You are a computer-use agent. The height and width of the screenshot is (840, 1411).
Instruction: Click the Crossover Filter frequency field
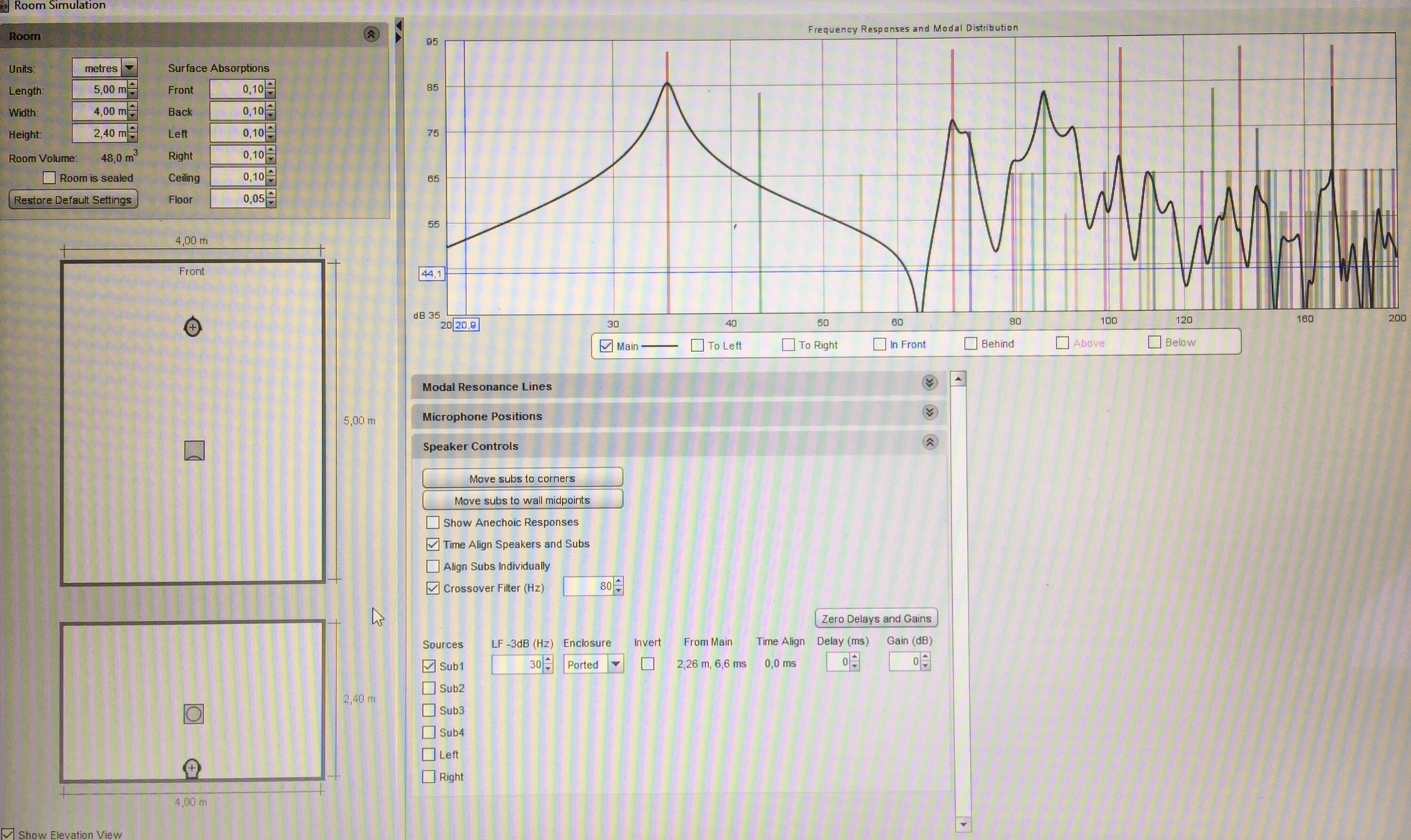[x=588, y=587]
